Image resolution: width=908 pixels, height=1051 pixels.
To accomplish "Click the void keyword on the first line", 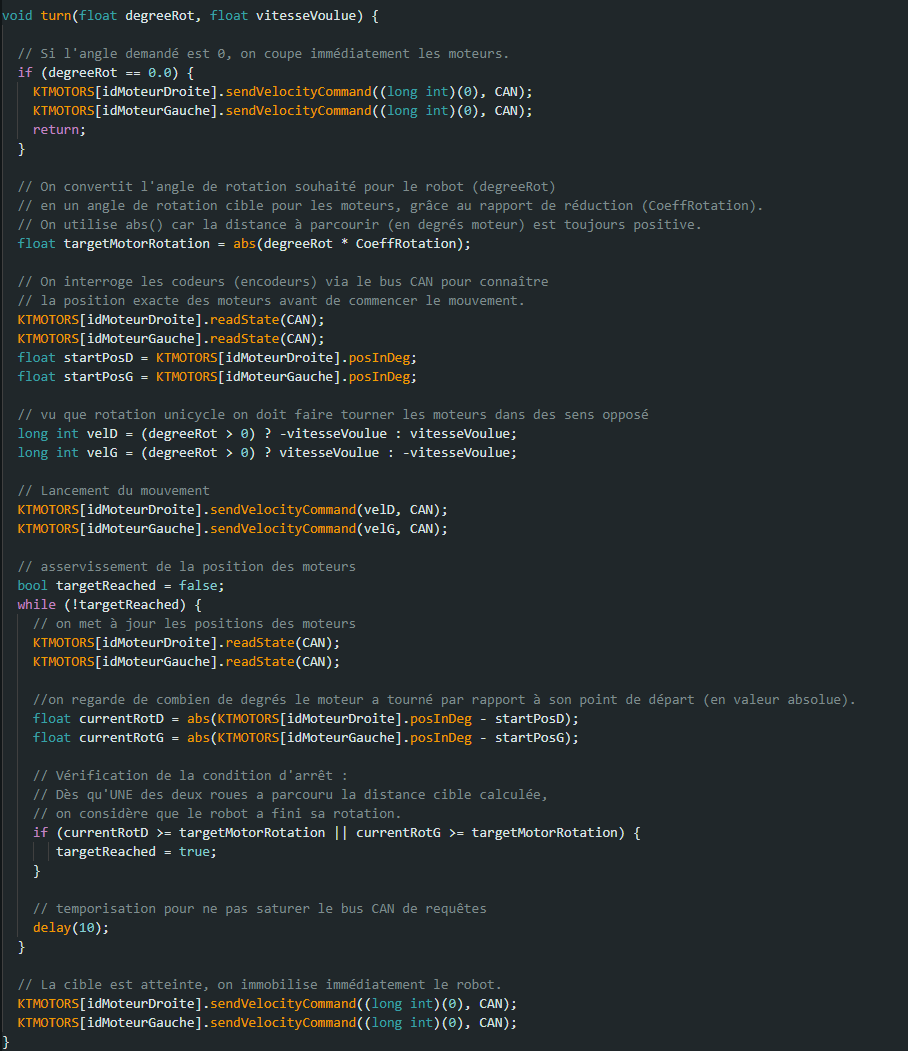I will (x=17, y=16).
